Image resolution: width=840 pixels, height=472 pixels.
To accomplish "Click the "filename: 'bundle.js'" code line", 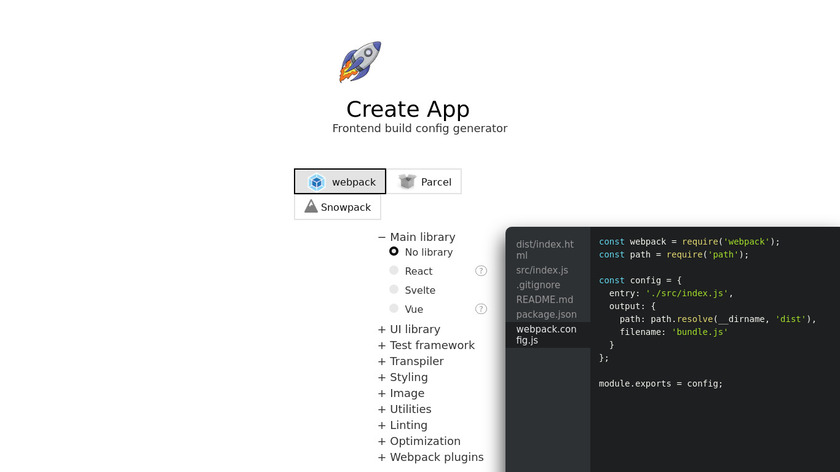I will tap(674, 332).
